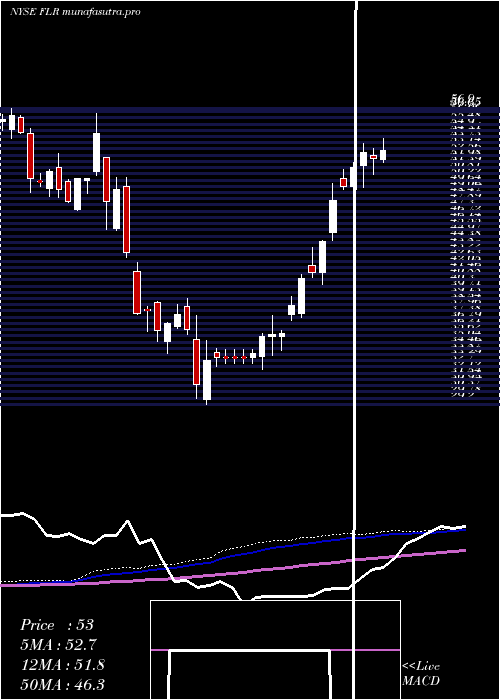Click the NYSE FLR chart title text
This screenshot has width=500, height=700.
pyautogui.click(x=75, y=12)
